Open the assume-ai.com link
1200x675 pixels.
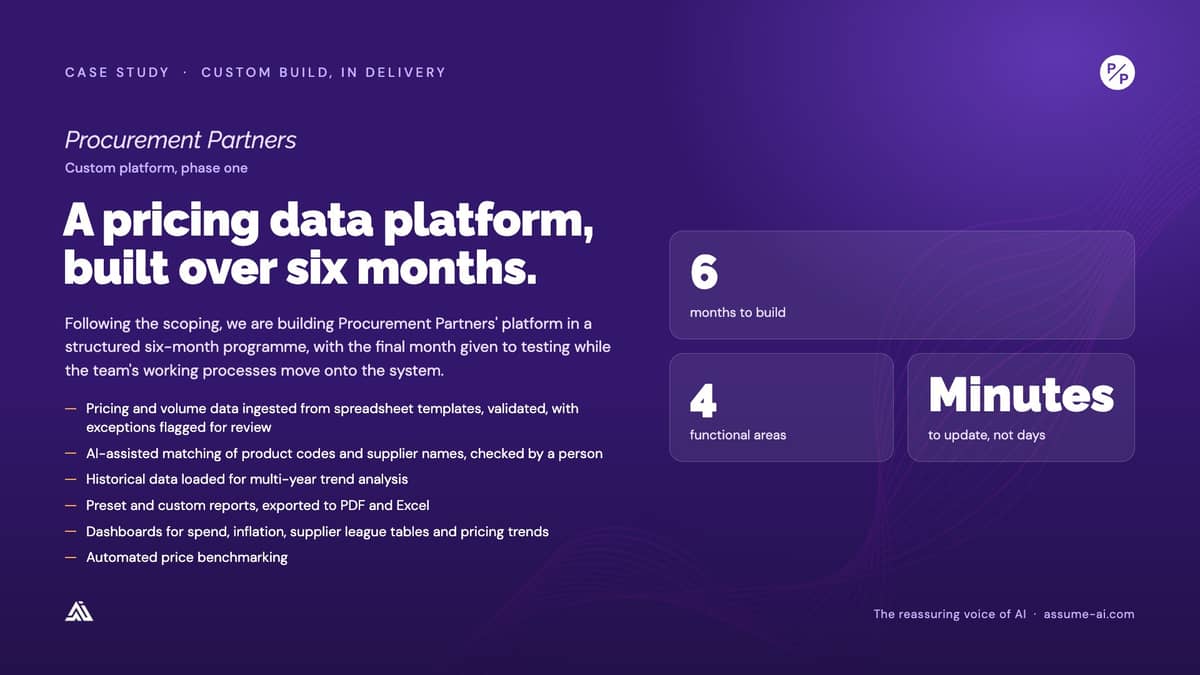click(1089, 614)
